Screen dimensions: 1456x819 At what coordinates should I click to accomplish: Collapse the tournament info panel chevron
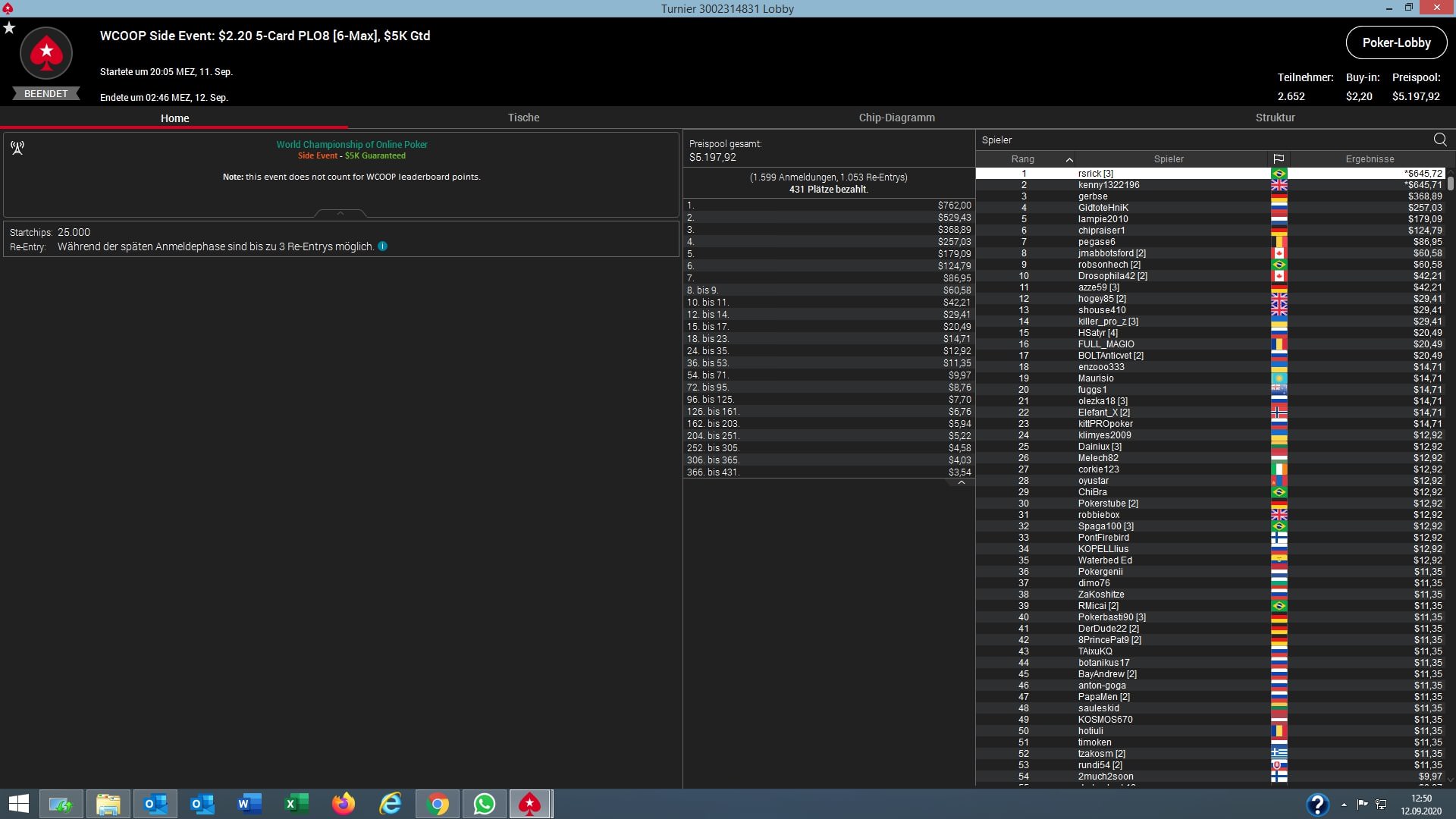pyautogui.click(x=340, y=214)
